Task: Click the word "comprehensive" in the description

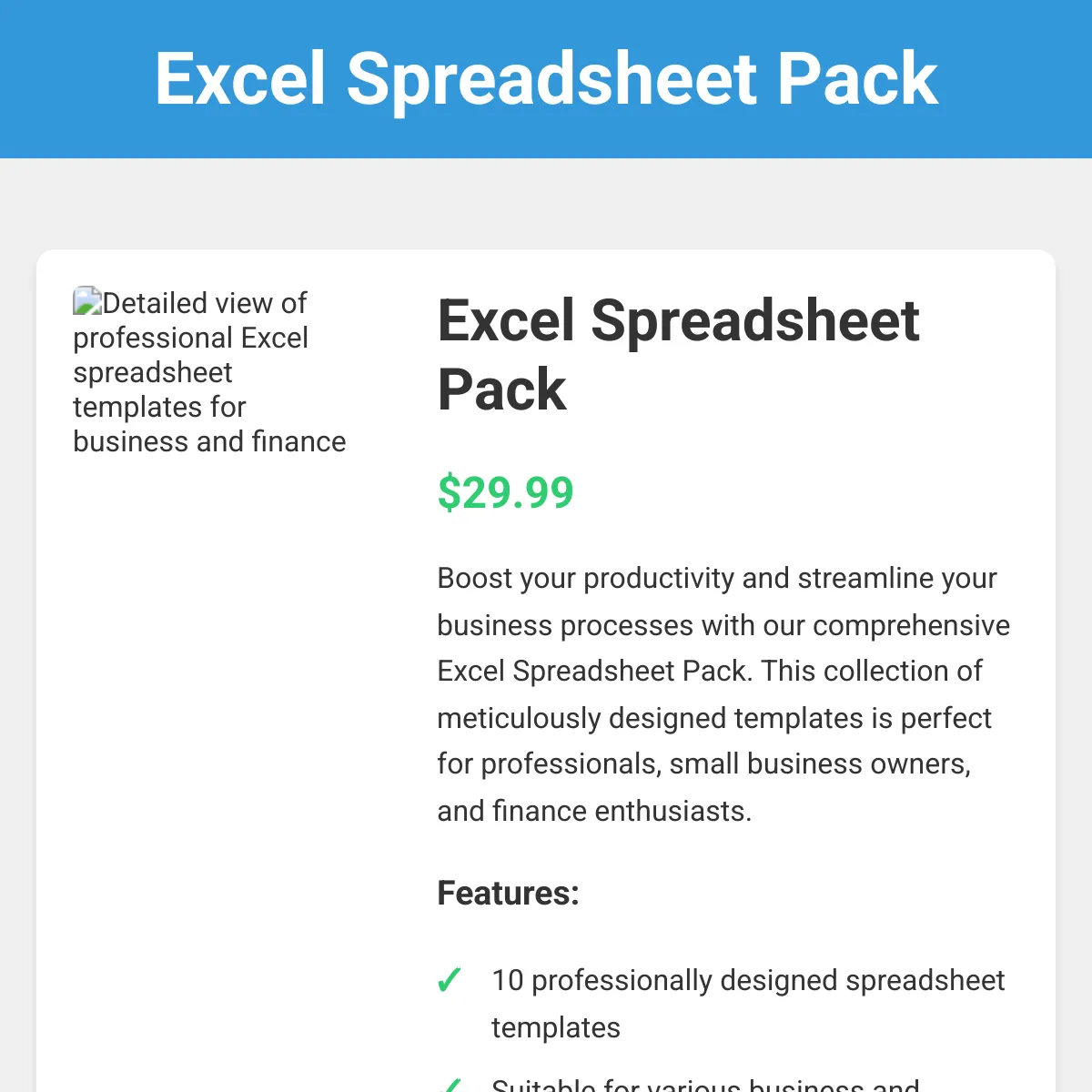Action: point(911,626)
